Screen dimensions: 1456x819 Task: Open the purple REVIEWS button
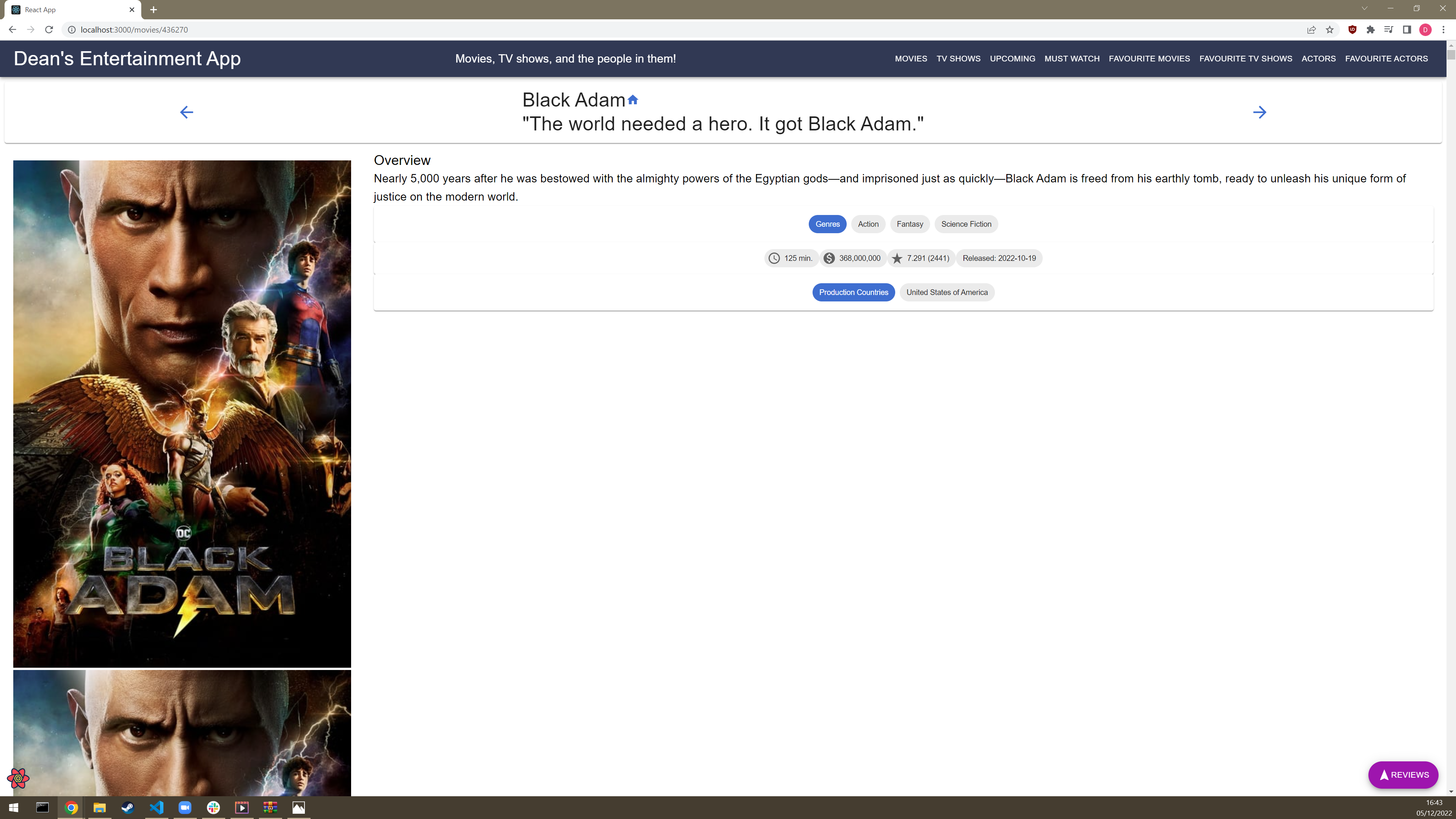coord(1403,775)
